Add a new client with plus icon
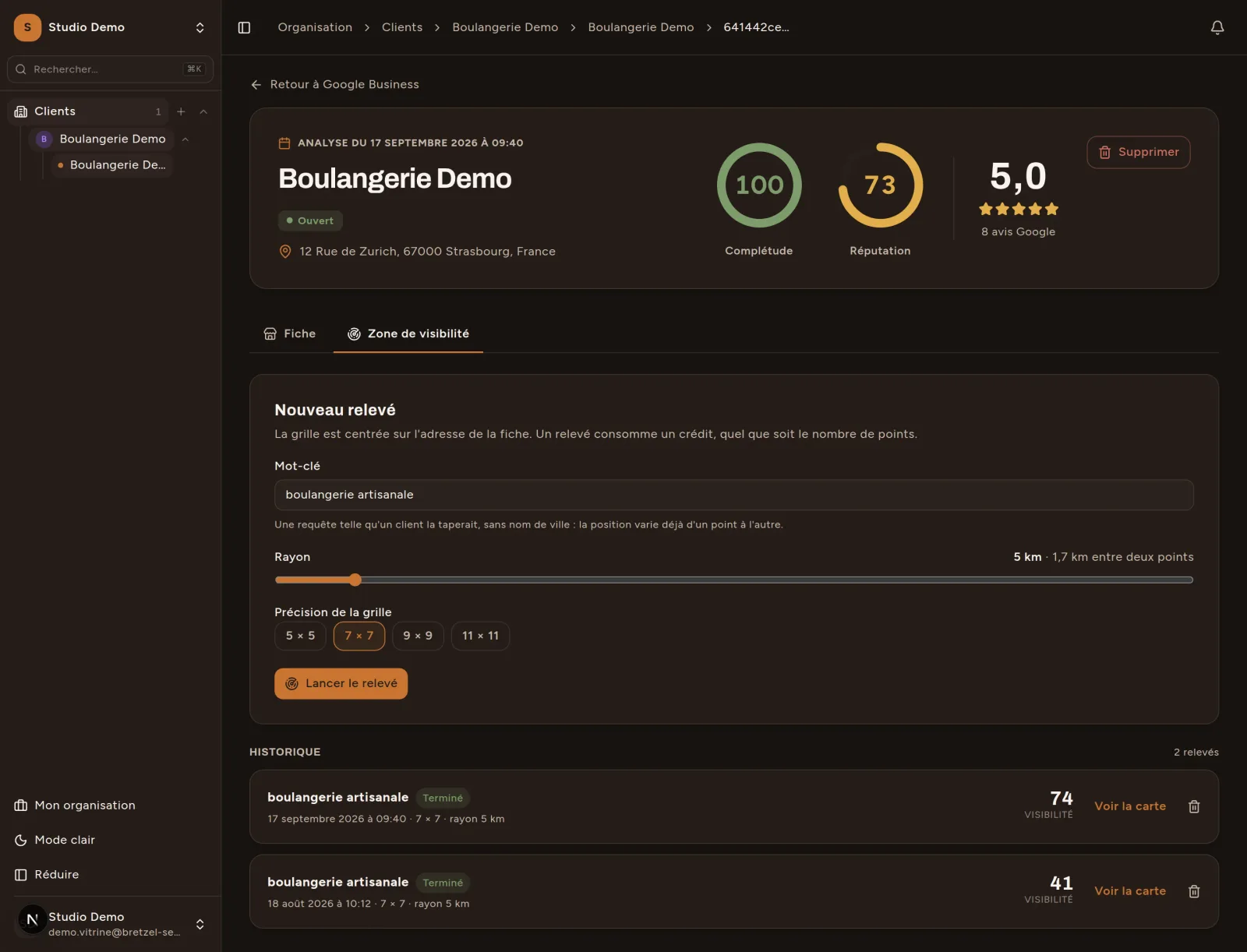This screenshot has height=952, width=1247. (181, 111)
